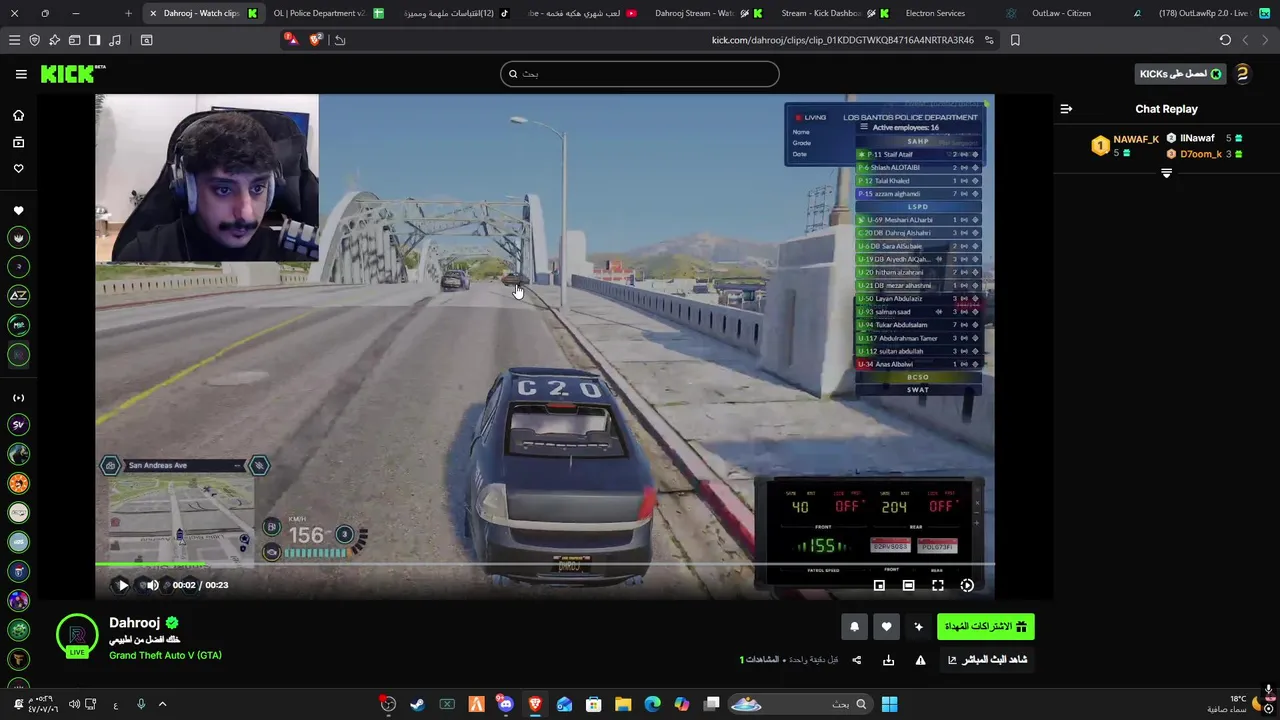Open sidebar channel with AZ logo
This screenshot has width=1280, height=720.
(x=18, y=295)
